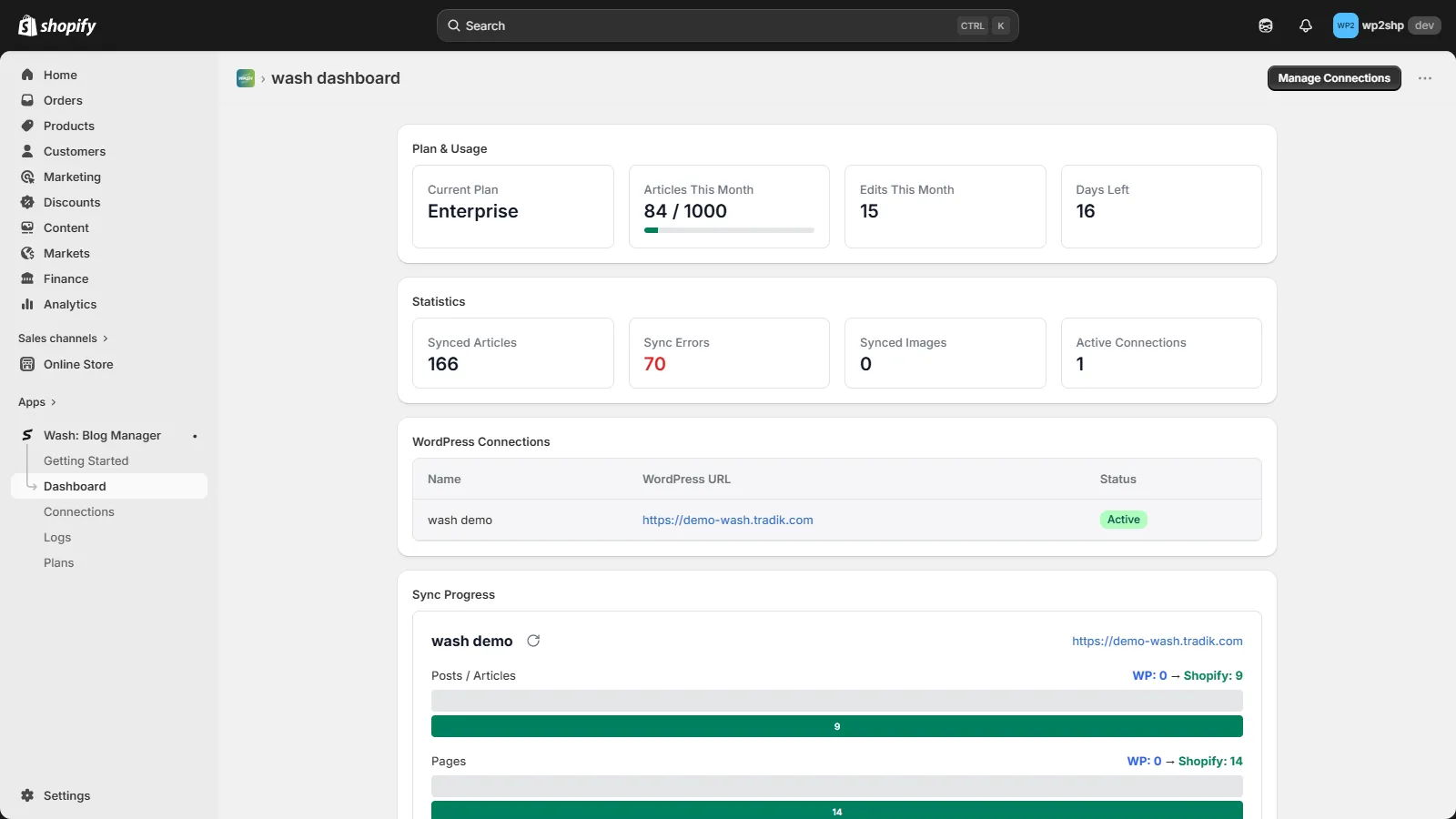The height and width of the screenshot is (819, 1456).
Task: Click the Edits This Month value 15
Action: pyautogui.click(x=869, y=211)
